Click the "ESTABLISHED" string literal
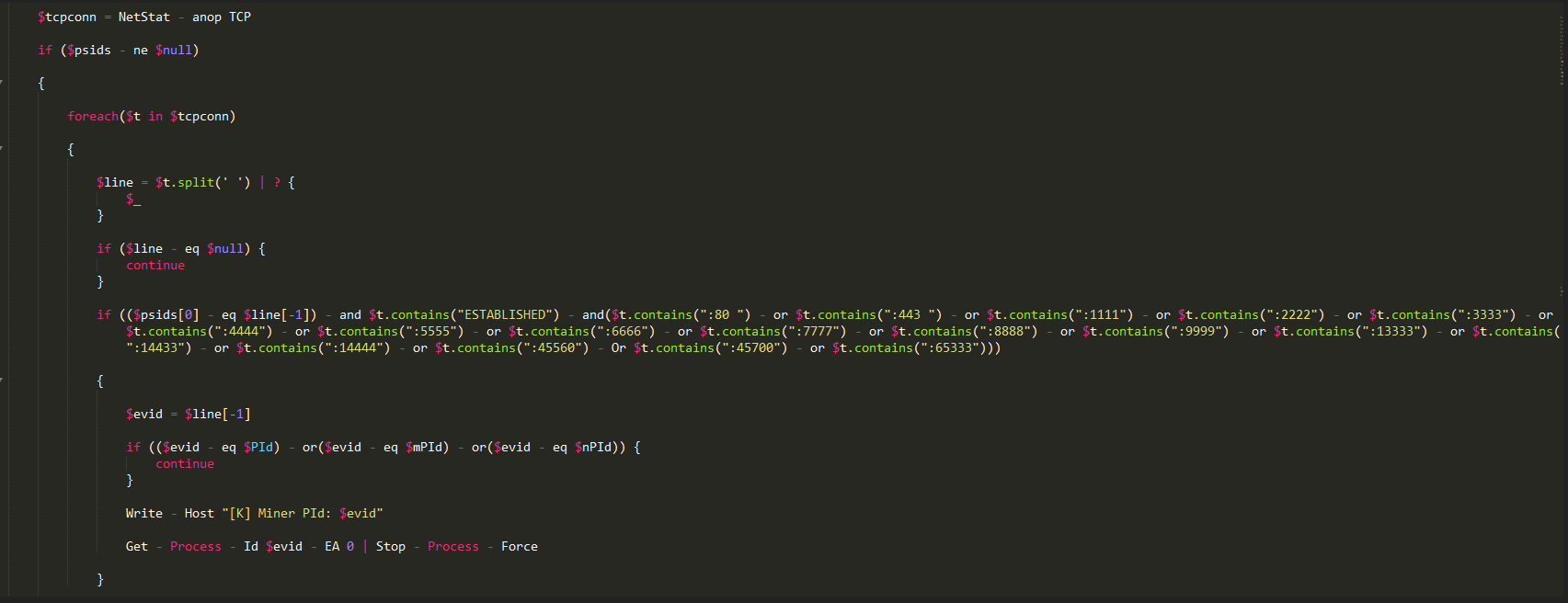The image size is (1568, 603). pyautogui.click(x=504, y=314)
